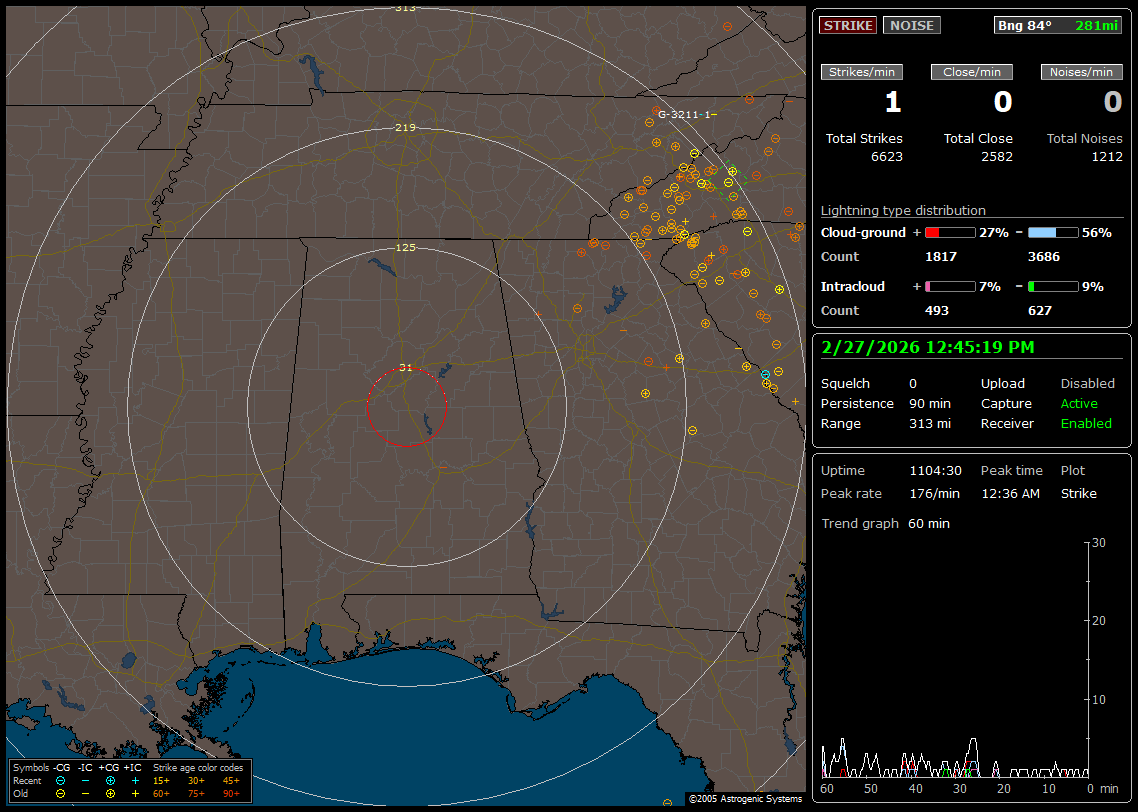
Task: Click the Recent -CG cyan legend symbol
Action: (60, 780)
